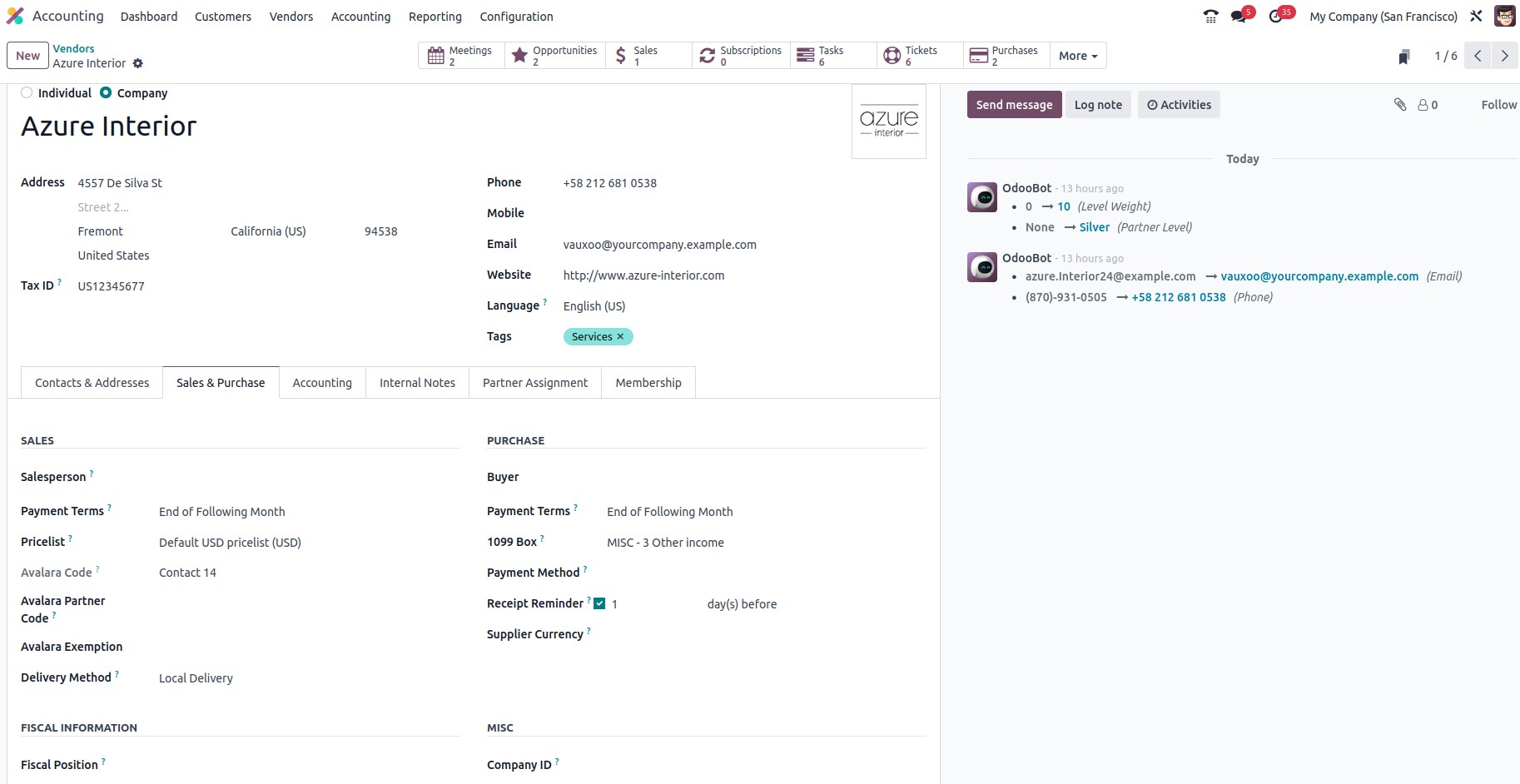This screenshot has width=1520, height=784.
Task: Click the New button
Action: click(x=27, y=56)
